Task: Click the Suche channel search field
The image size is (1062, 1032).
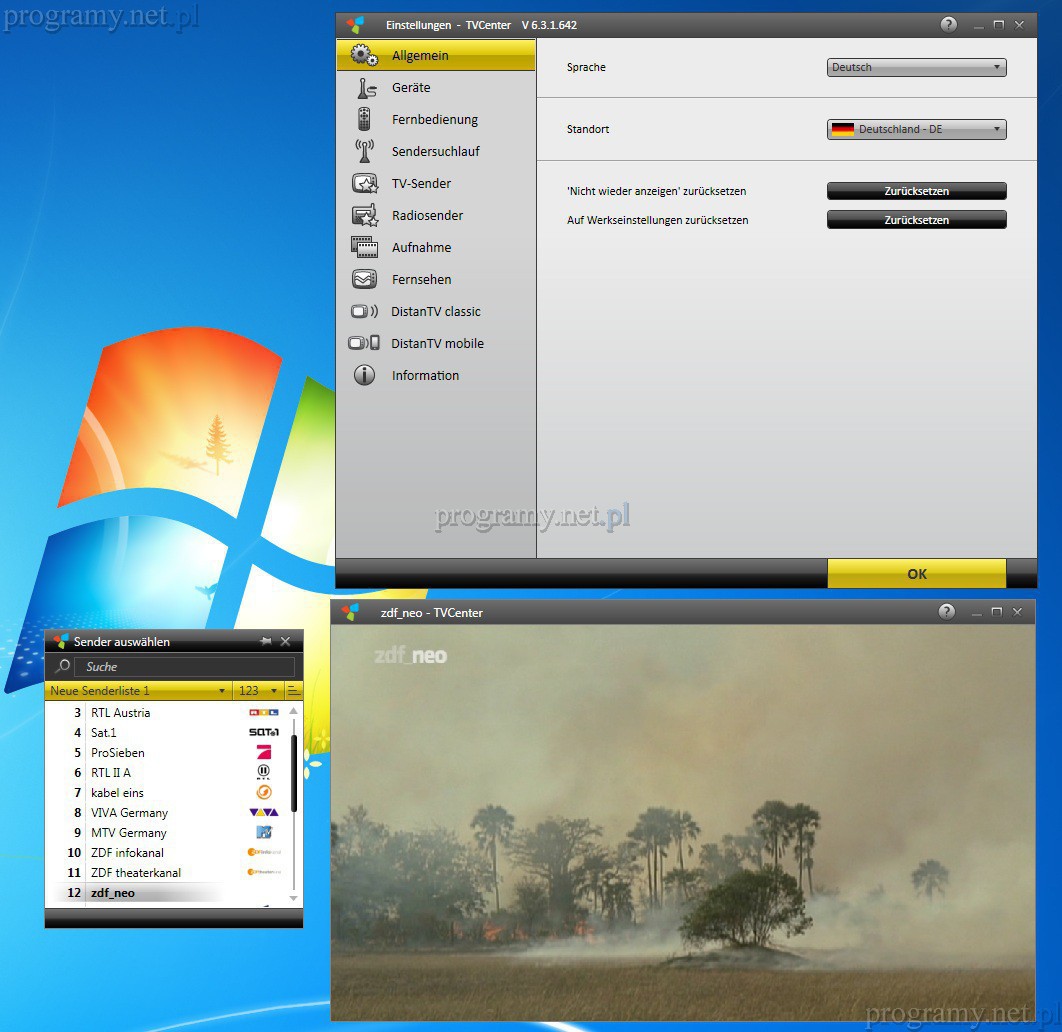Action: (x=185, y=667)
